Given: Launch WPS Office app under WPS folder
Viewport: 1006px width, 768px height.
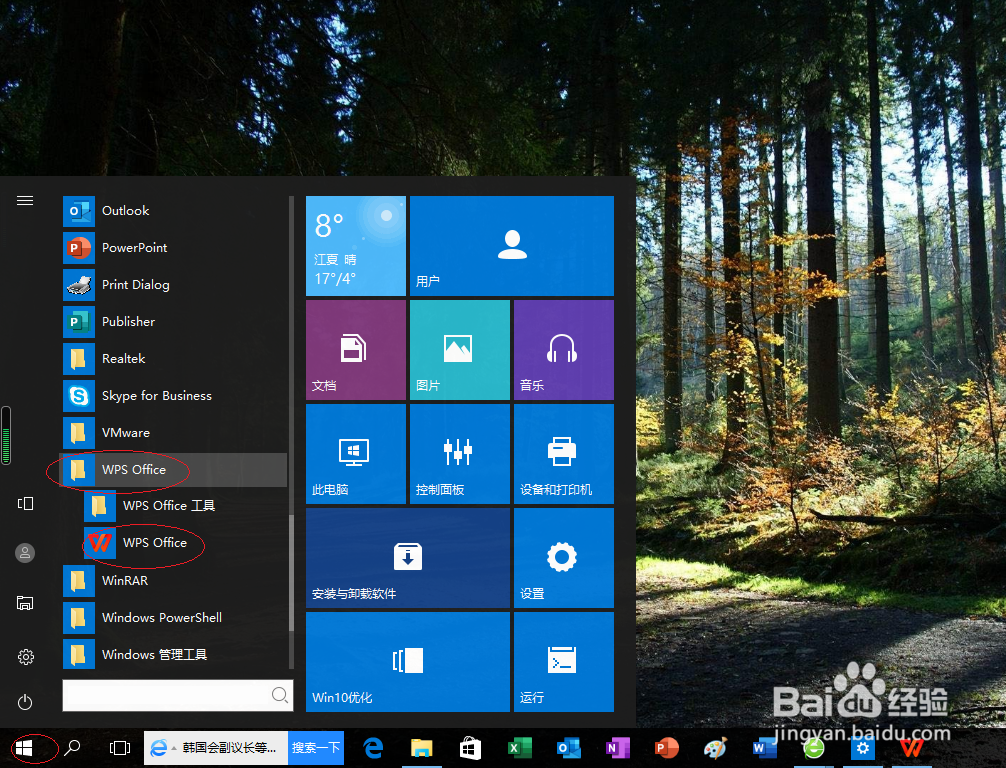Looking at the screenshot, I should point(185,543).
